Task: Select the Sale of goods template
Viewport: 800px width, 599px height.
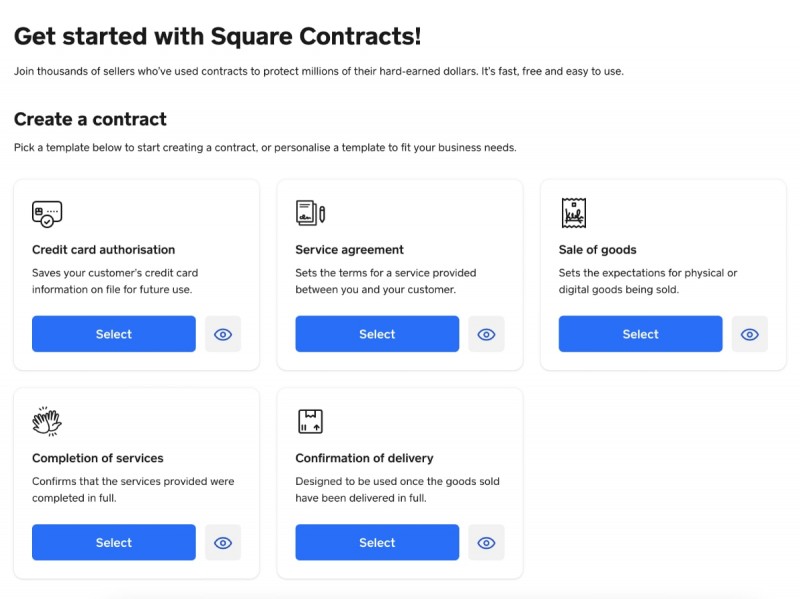Action: click(x=640, y=334)
